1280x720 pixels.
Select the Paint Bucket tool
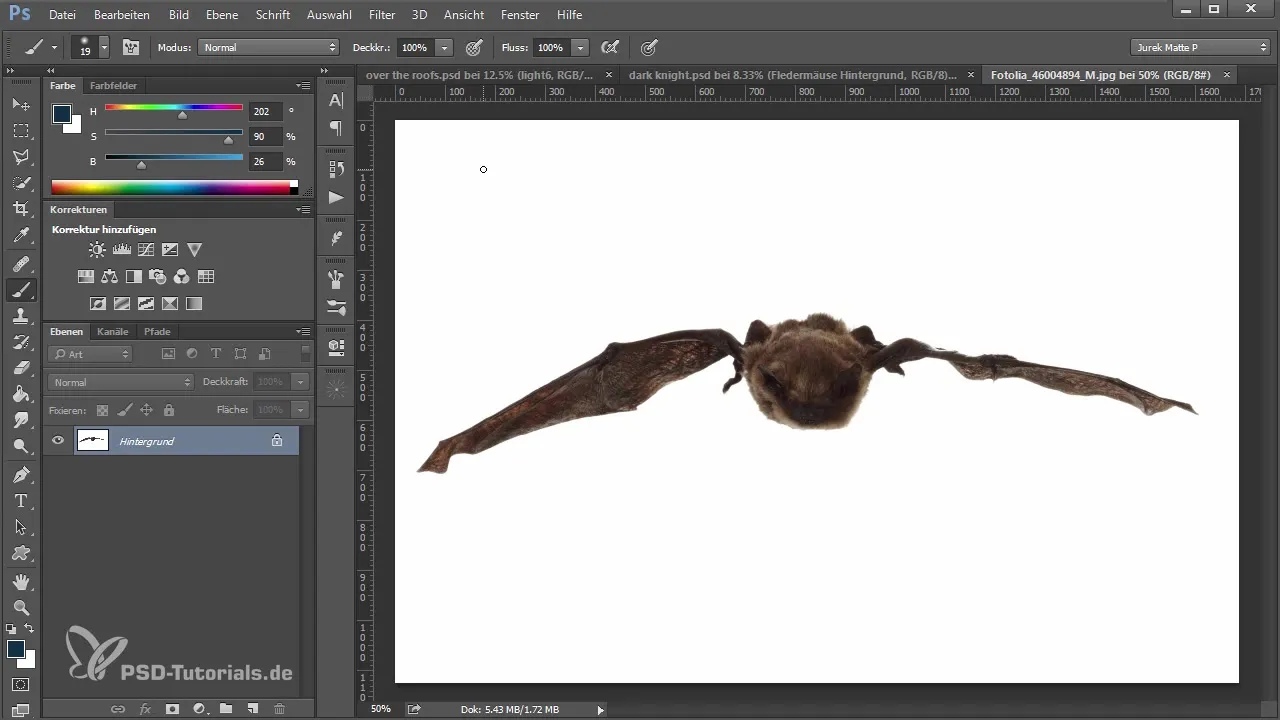pos(20,394)
